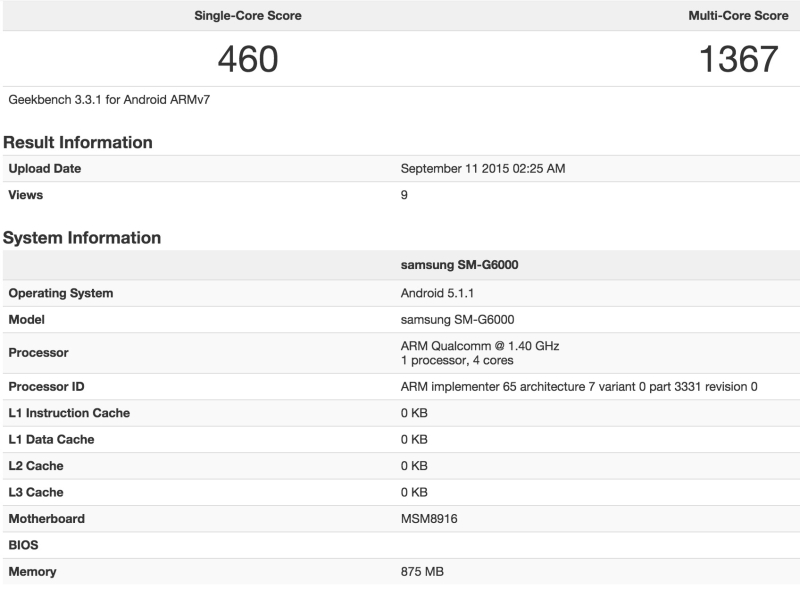Click the Upload Date row label
This screenshot has width=800, height=590.
point(45,169)
